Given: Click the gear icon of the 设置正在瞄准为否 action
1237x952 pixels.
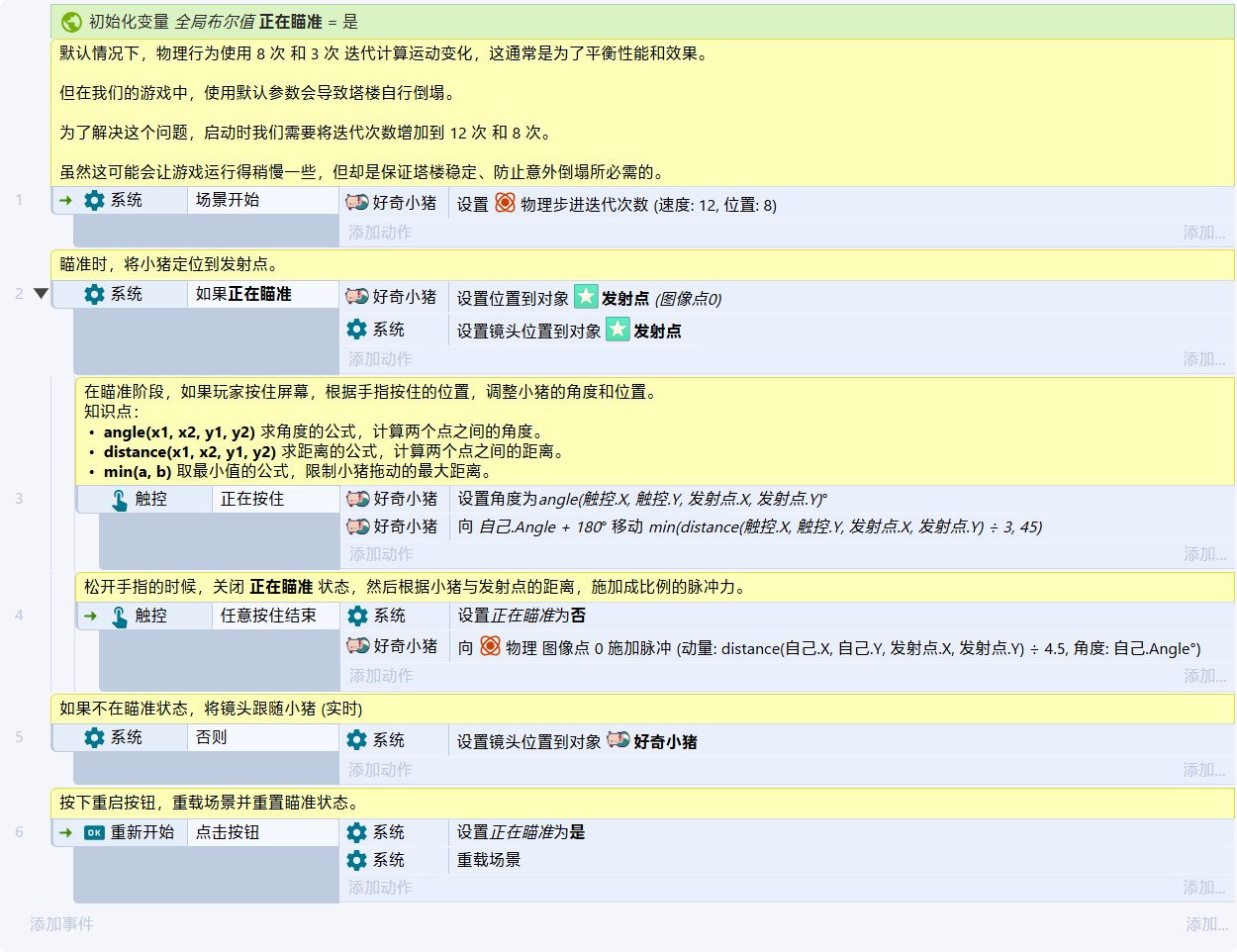Looking at the screenshot, I should click(x=358, y=616).
